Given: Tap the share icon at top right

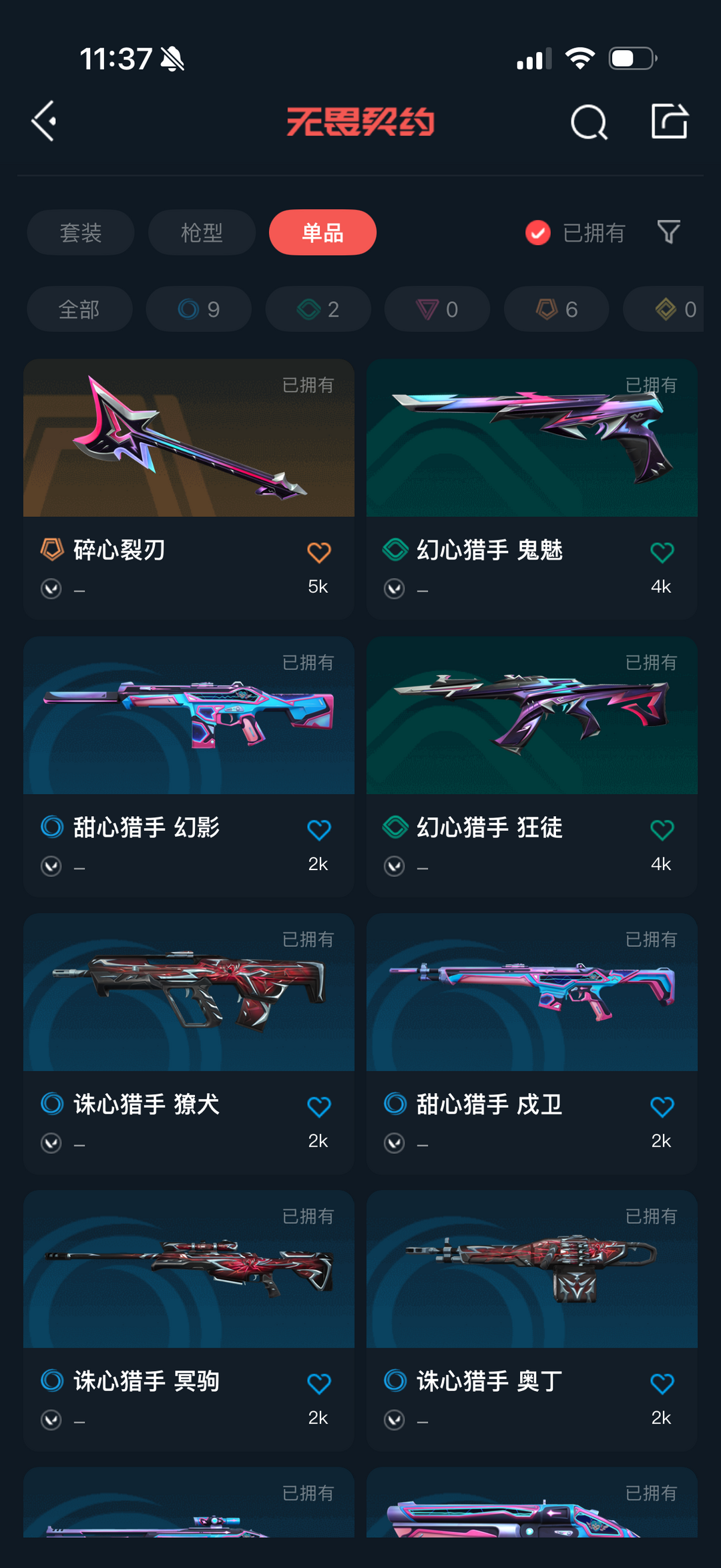Looking at the screenshot, I should [x=670, y=121].
